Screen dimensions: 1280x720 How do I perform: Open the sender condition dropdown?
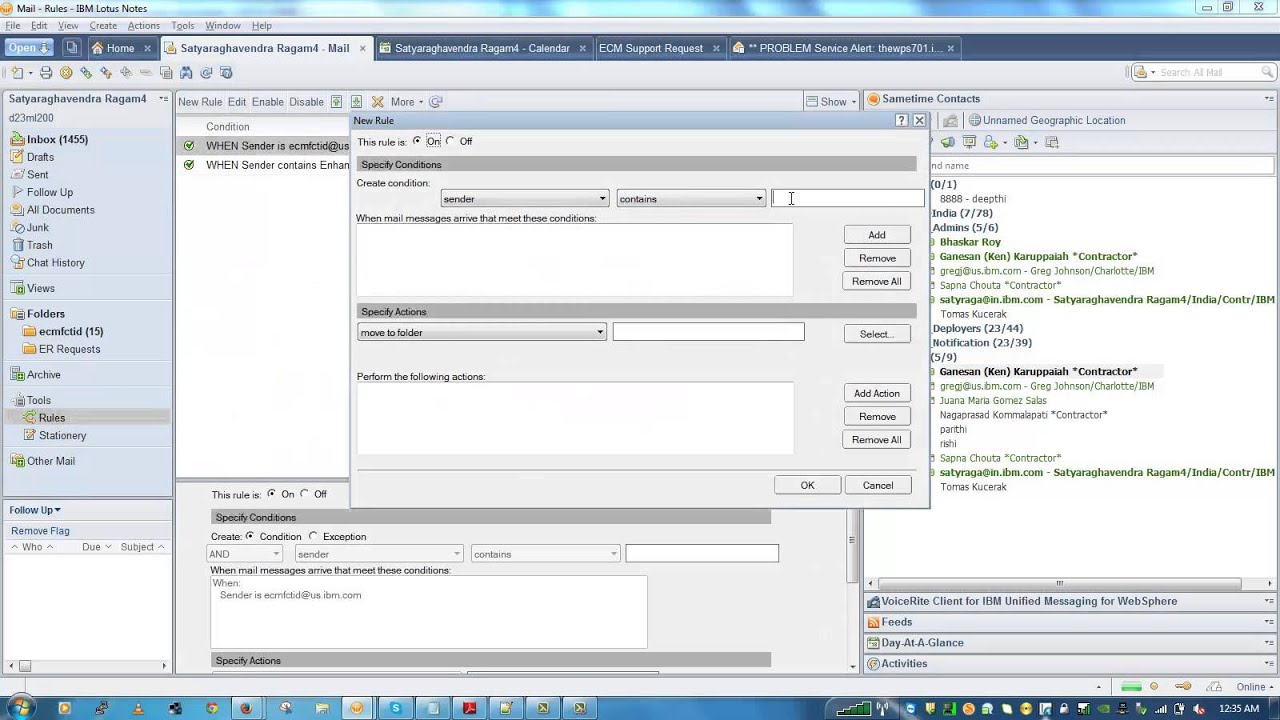coord(525,199)
